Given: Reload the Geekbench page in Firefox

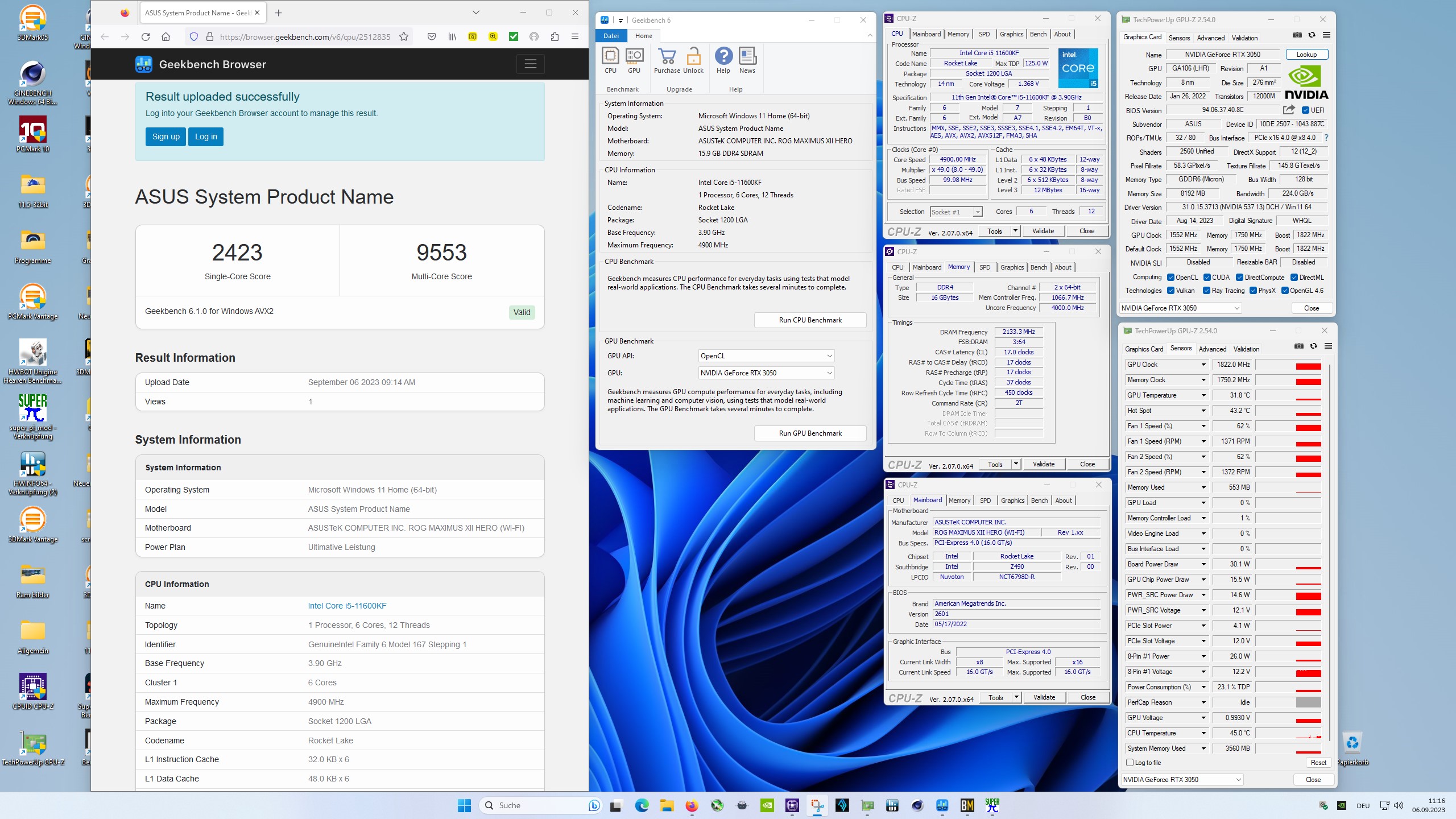Looking at the screenshot, I should [146, 37].
